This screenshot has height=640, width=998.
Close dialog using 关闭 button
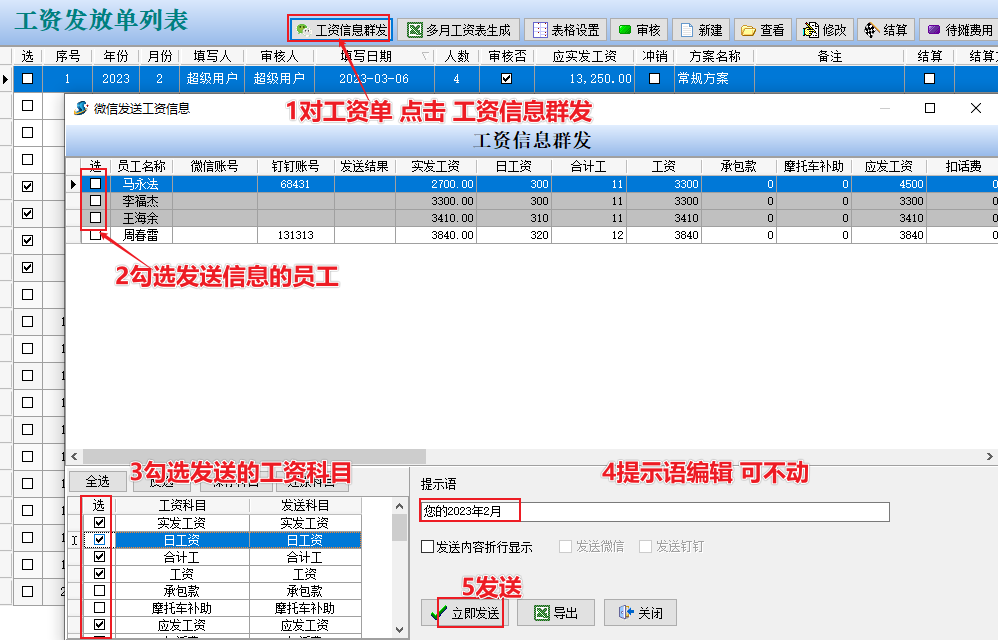pyautogui.click(x=640, y=612)
